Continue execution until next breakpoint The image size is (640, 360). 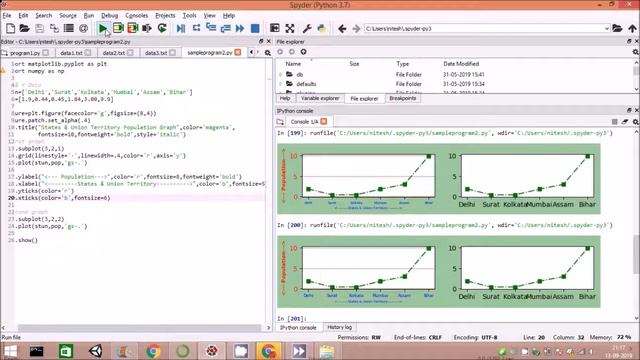(240, 28)
